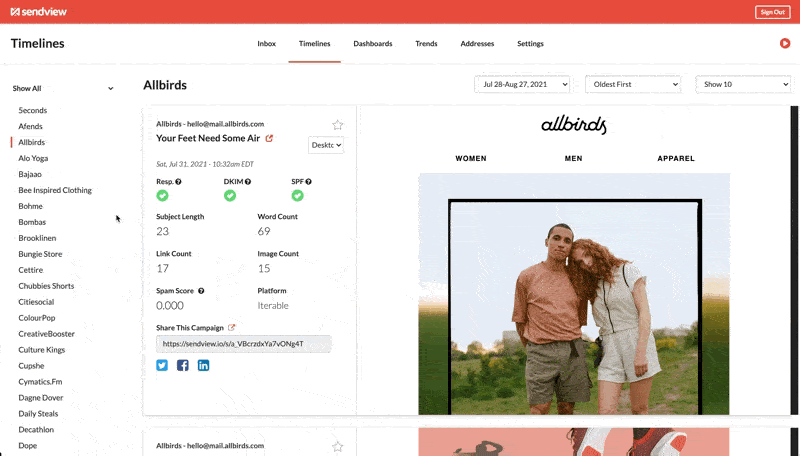The height and width of the screenshot is (456, 800).
Task: Select Bombas in sidebar list
Action: pos(32,222)
